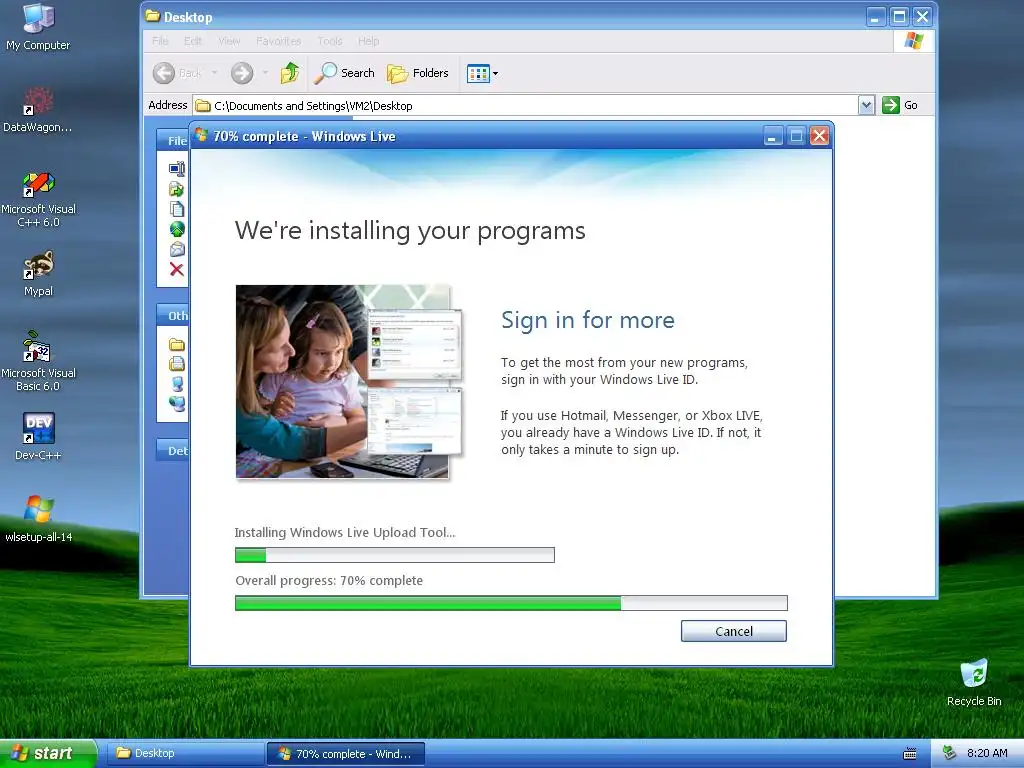The image size is (1024, 768).
Task: Open the Help menu in Desktop window
Action: pos(368,41)
